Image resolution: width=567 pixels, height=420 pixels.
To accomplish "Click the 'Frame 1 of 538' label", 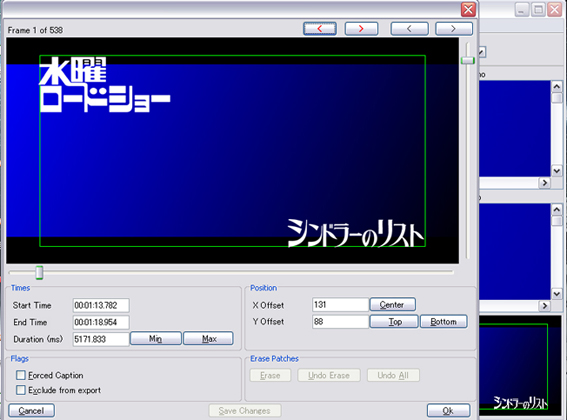I will coord(35,30).
